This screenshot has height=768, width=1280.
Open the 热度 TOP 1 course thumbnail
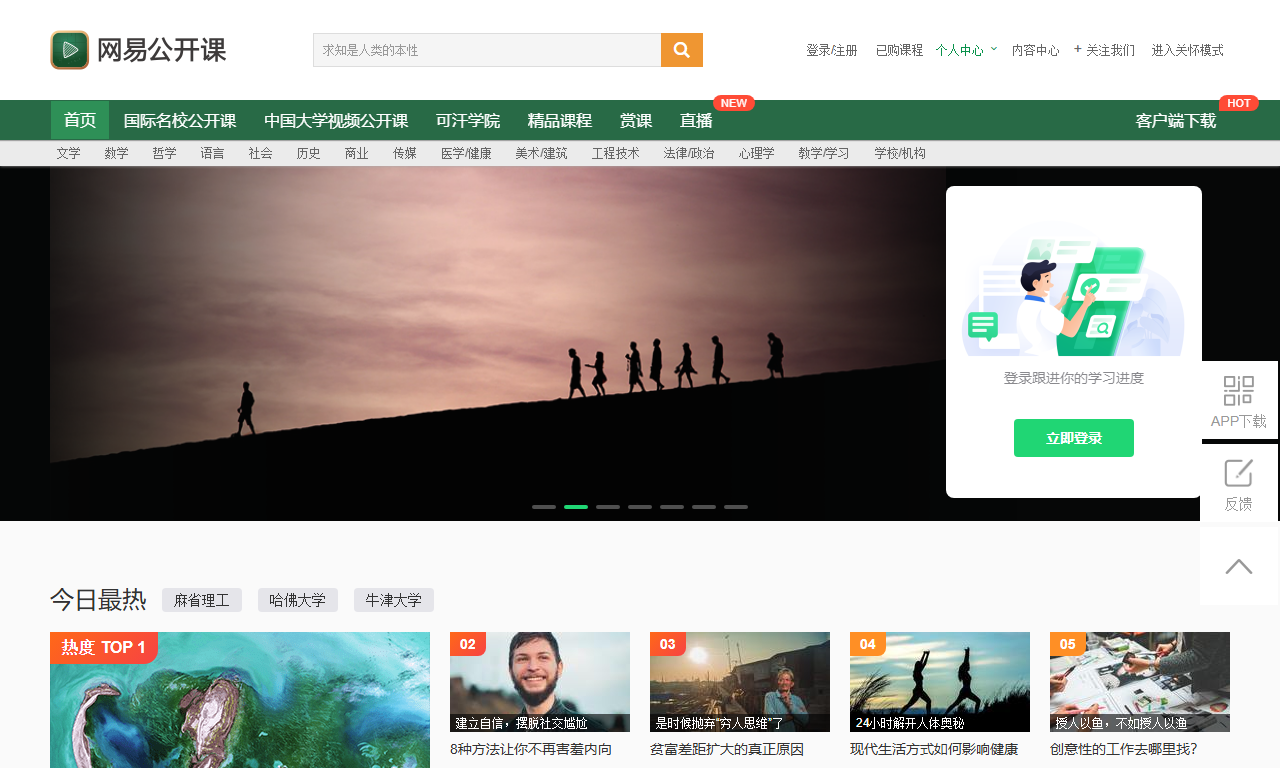tap(240, 700)
